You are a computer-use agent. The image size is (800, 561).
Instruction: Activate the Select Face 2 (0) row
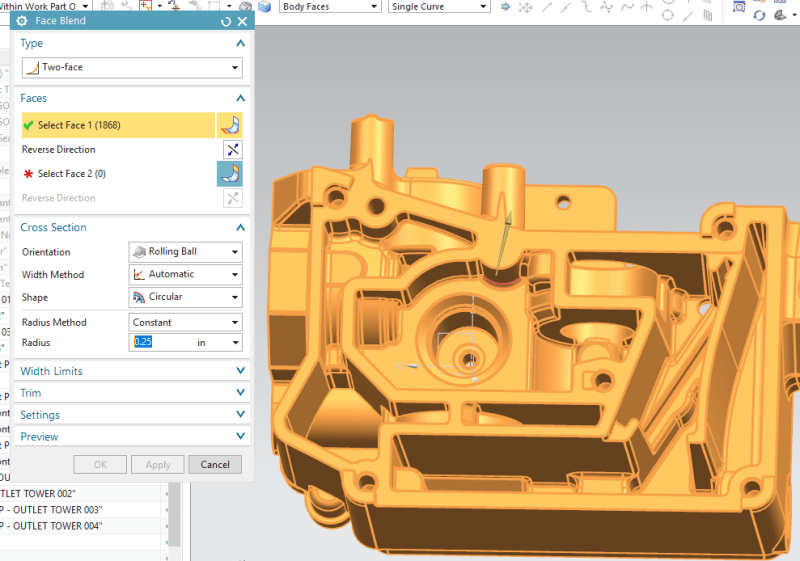click(x=118, y=174)
